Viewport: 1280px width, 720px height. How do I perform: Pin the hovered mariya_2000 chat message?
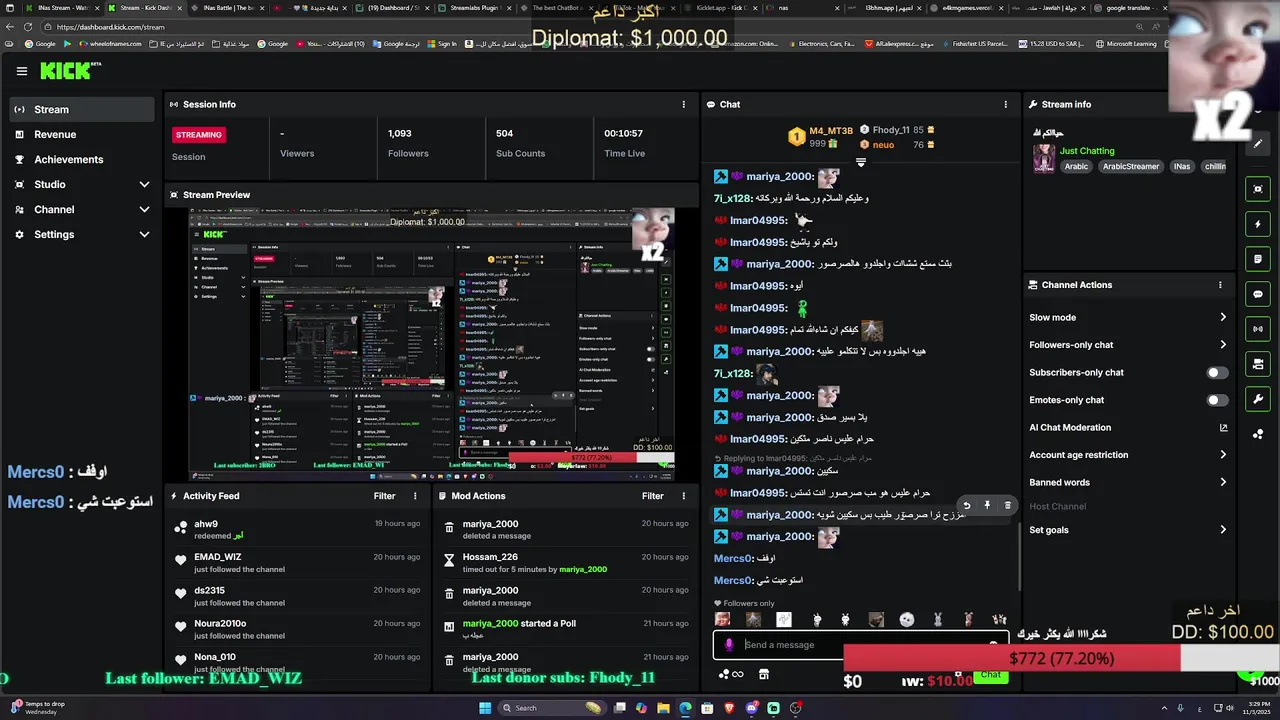click(x=987, y=506)
